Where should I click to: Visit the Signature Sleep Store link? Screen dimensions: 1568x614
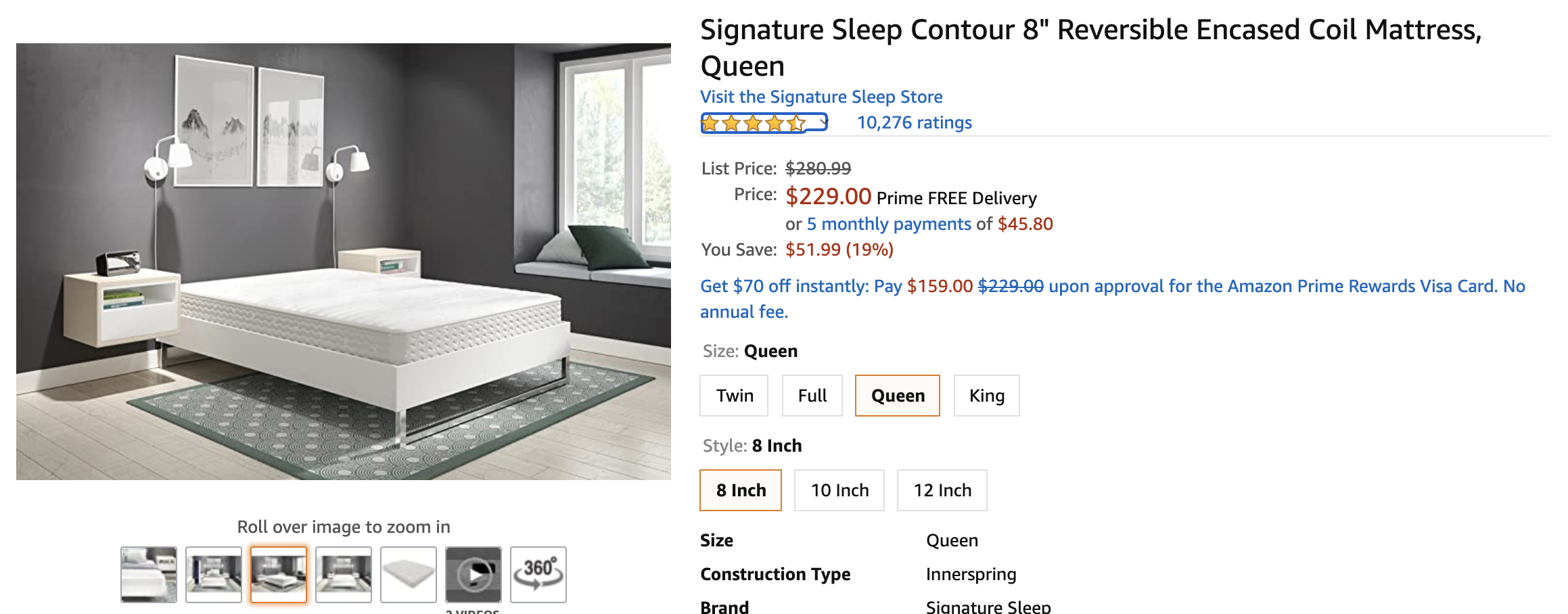point(821,97)
